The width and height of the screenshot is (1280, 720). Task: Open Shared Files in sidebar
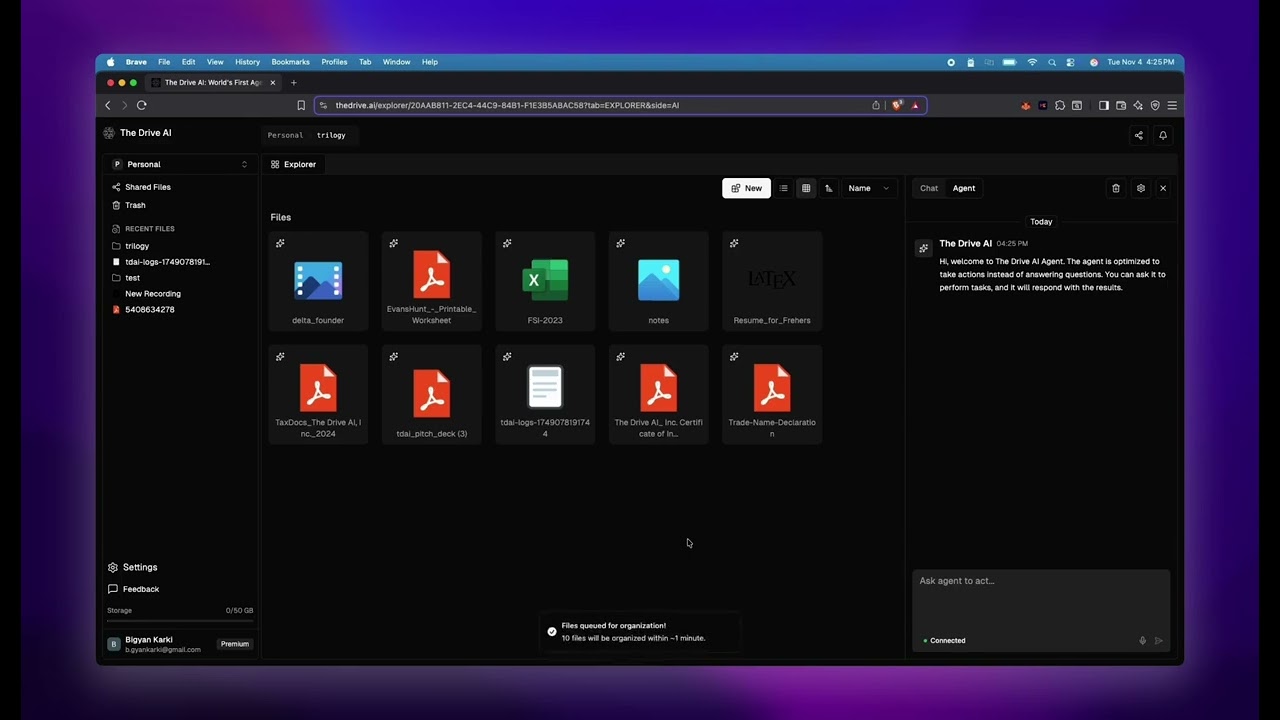coord(148,187)
